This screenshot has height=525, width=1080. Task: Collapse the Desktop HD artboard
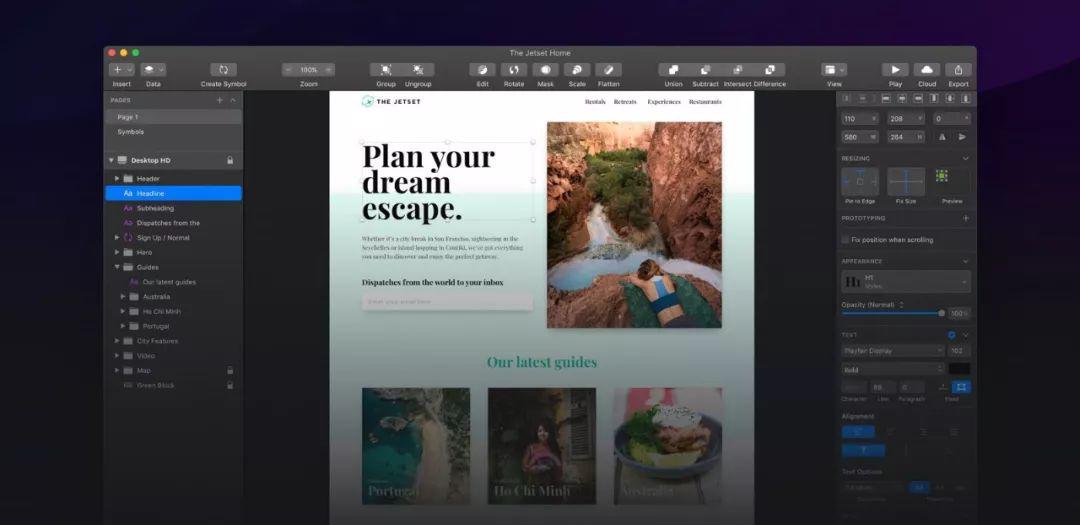point(111,161)
